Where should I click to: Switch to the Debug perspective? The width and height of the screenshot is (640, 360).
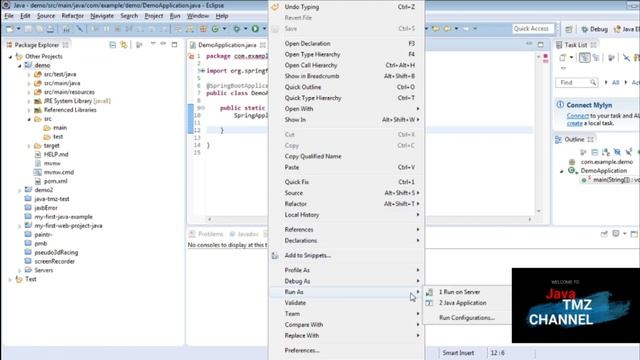pyautogui.click(x=595, y=29)
